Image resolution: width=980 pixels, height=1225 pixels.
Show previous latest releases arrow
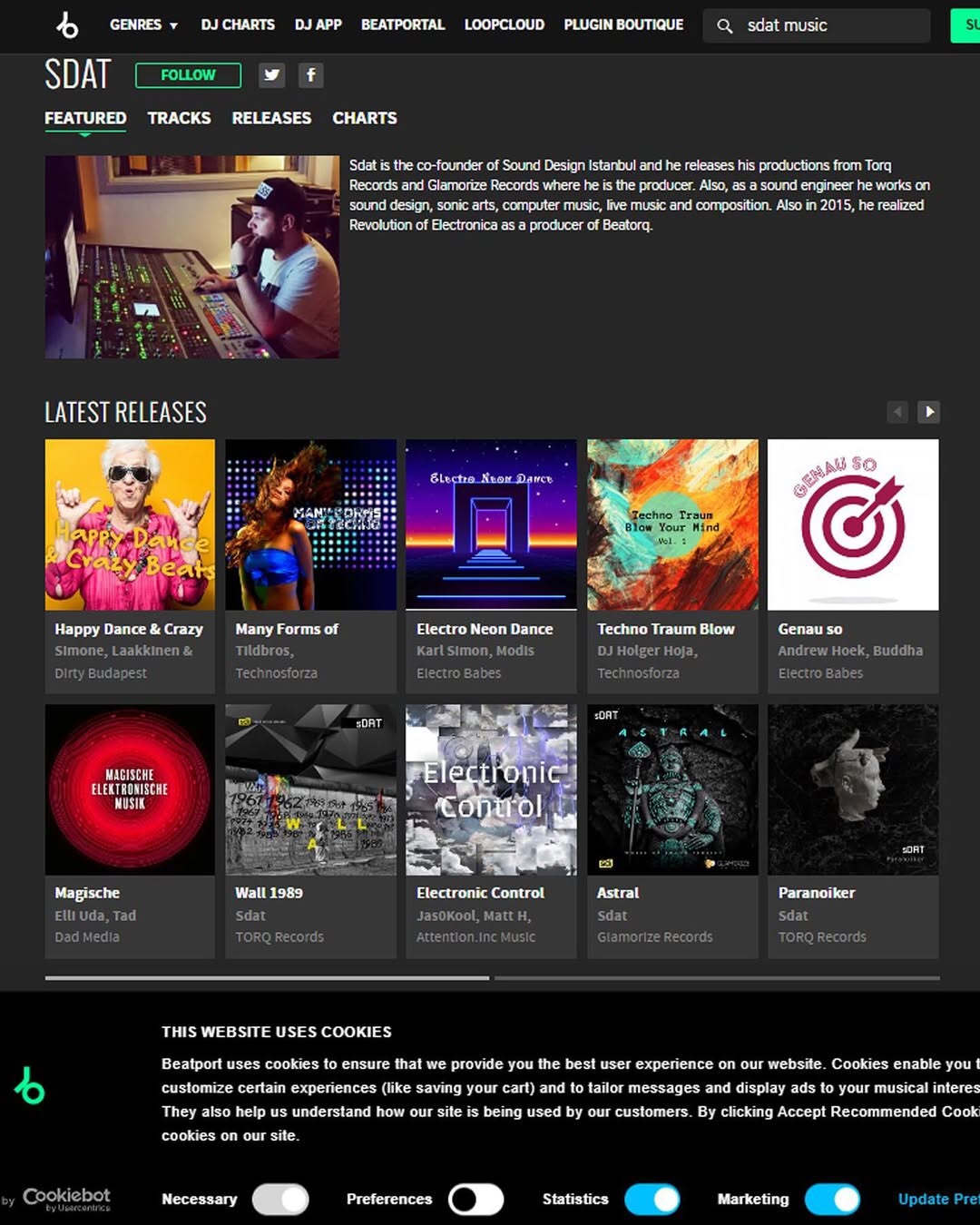[x=897, y=412]
